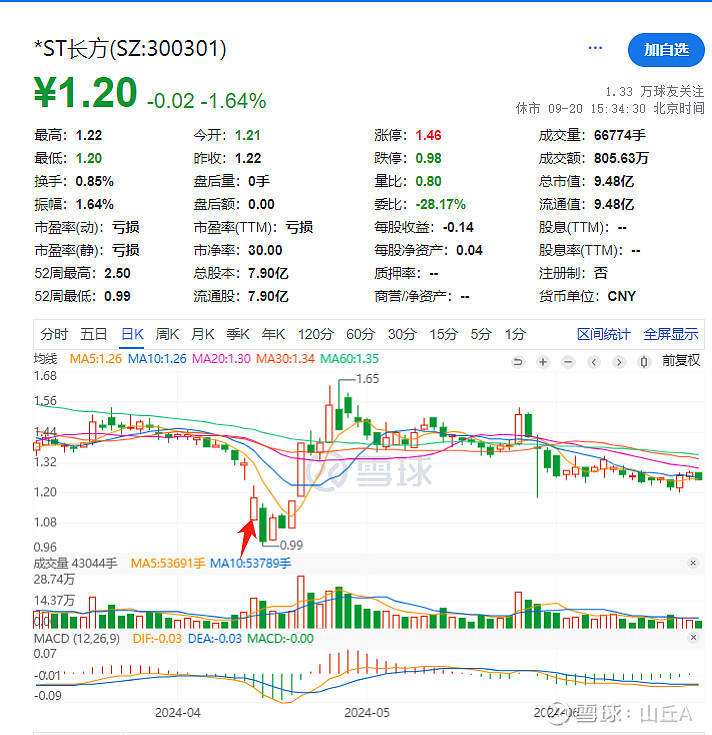Switch to the 分时 tab

pos(54,334)
